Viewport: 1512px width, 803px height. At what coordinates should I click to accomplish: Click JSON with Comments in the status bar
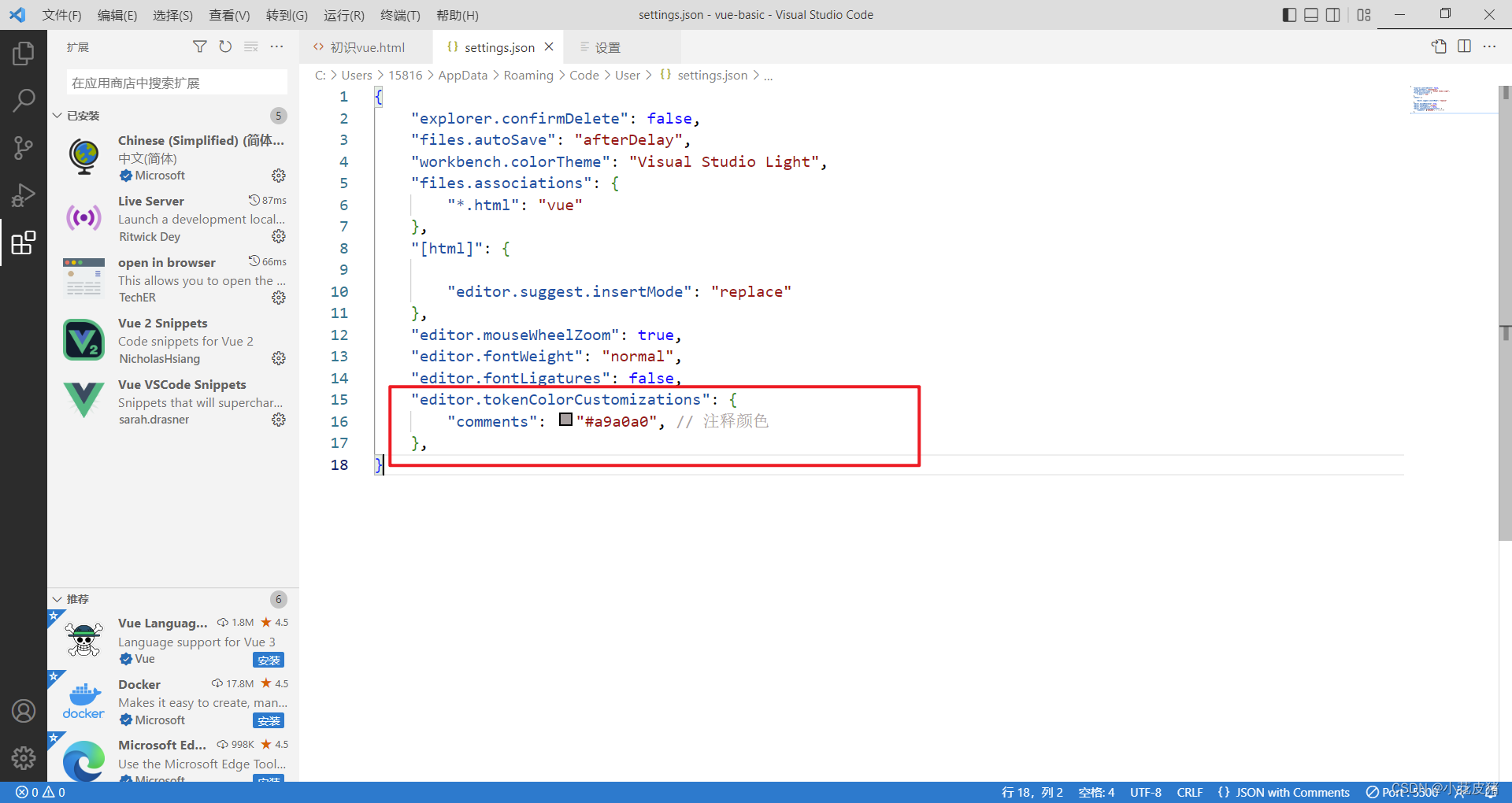(1284, 792)
